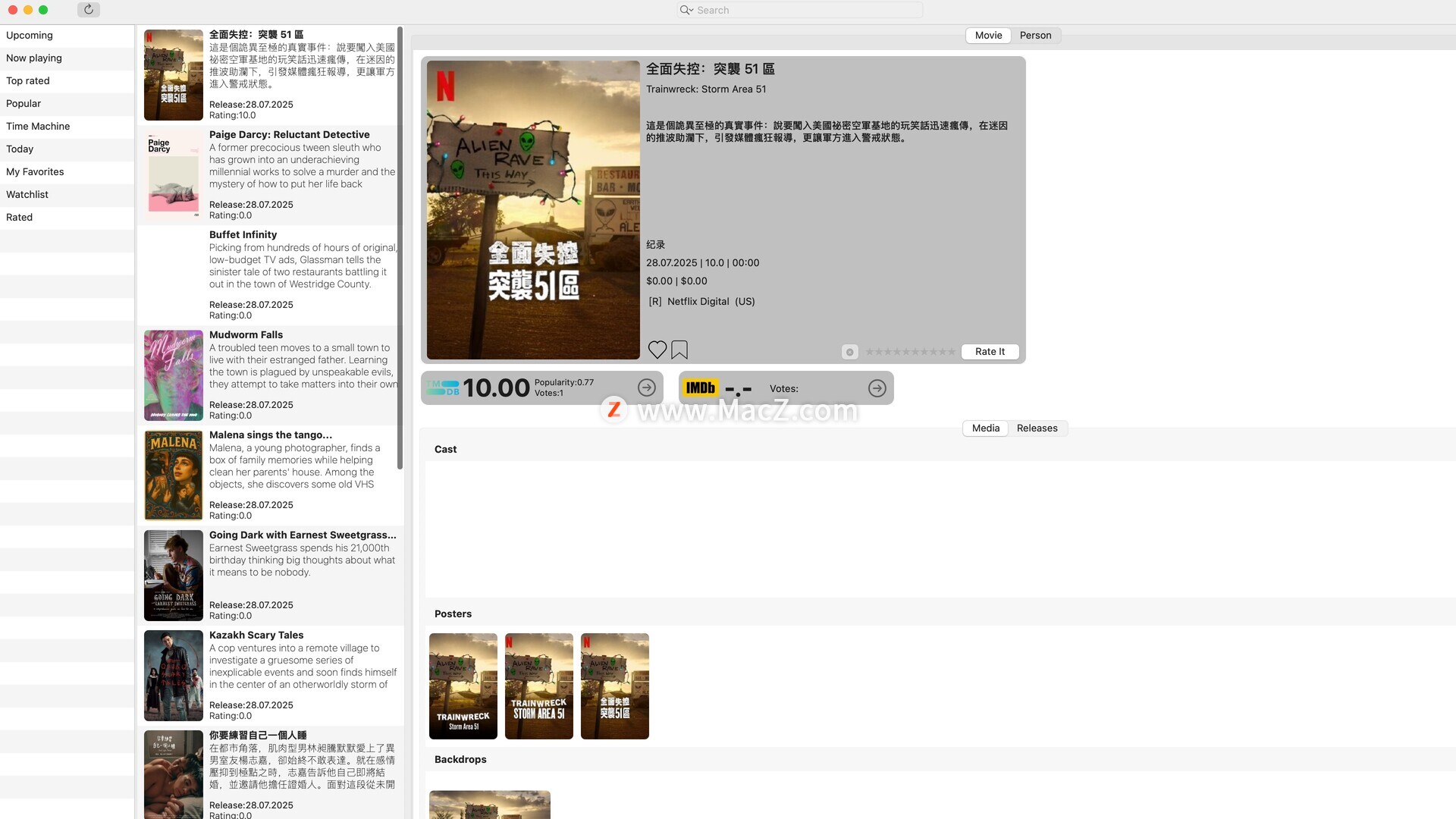Open the Chinese-title third poster
1456x819 pixels.
tap(615, 686)
